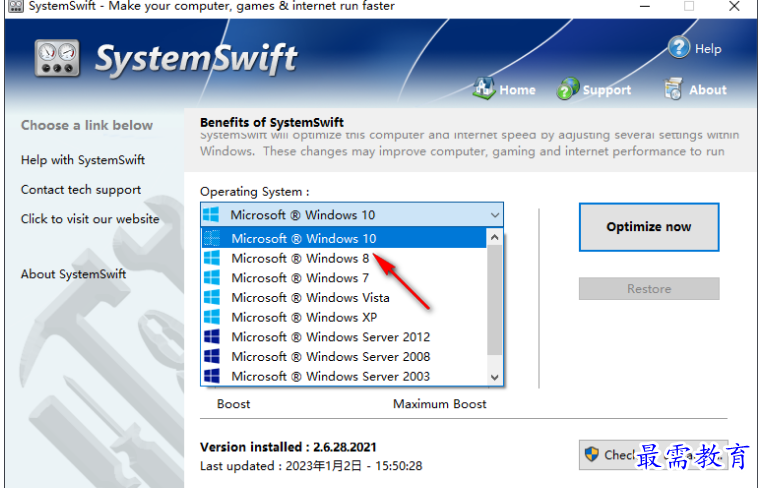This screenshot has width=758, height=488.
Task: Select Windows Server 2012 option
Action: click(x=344, y=337)
